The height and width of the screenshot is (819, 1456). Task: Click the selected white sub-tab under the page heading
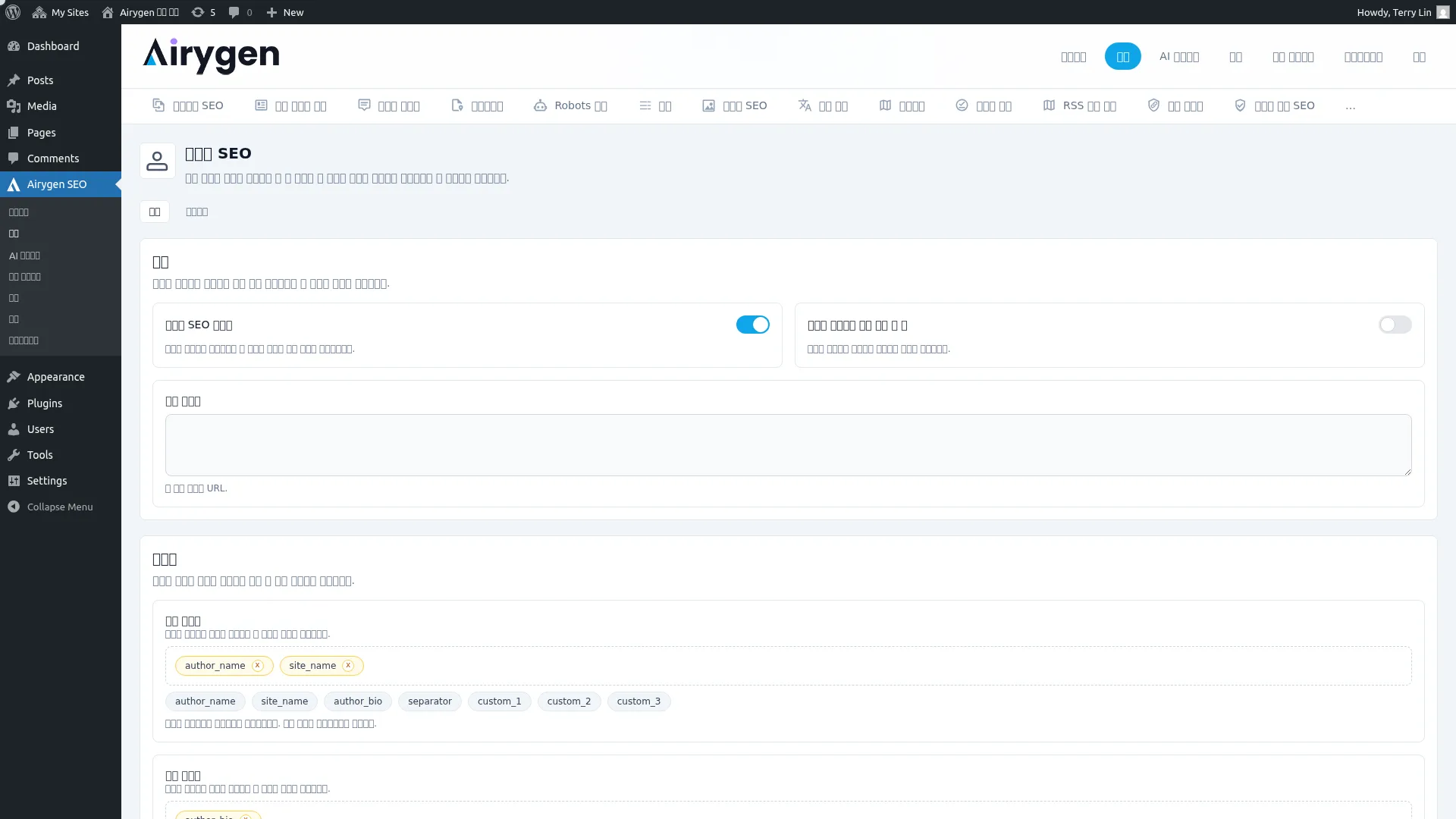click(155, 212)
